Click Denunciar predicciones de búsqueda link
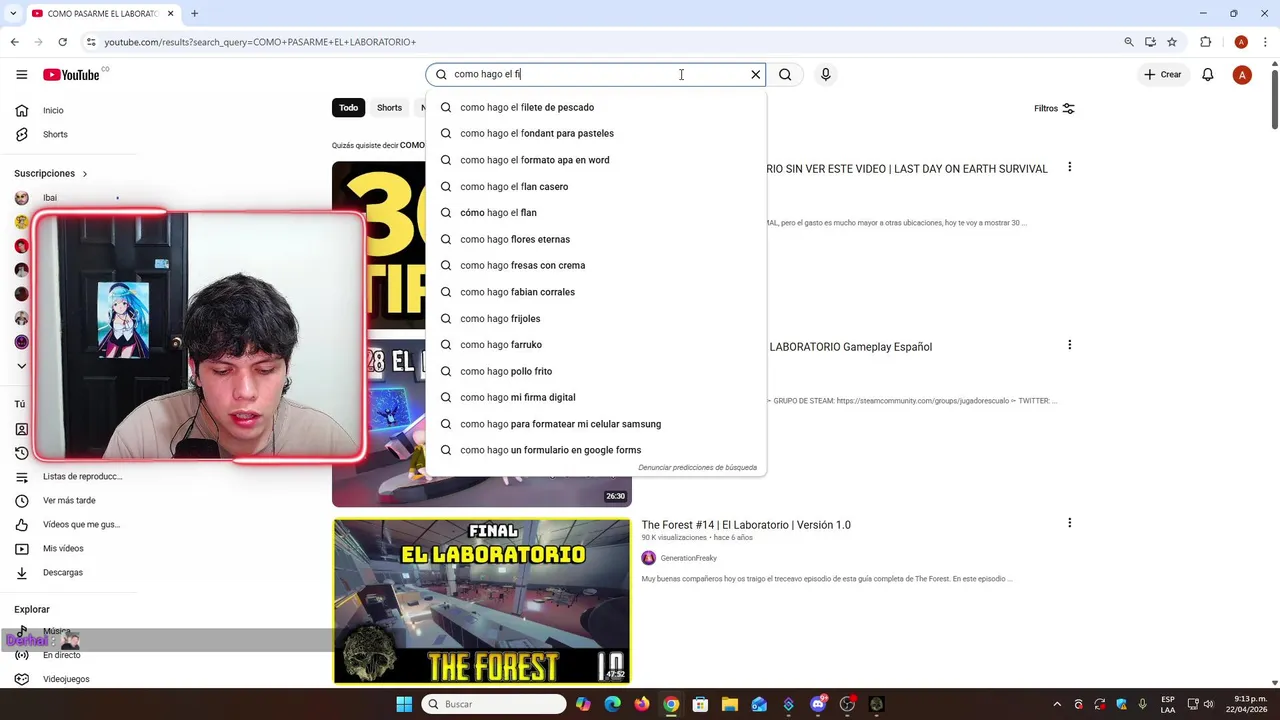The width and height of the screenshot is (1280, 720). (x=697, y=467)
